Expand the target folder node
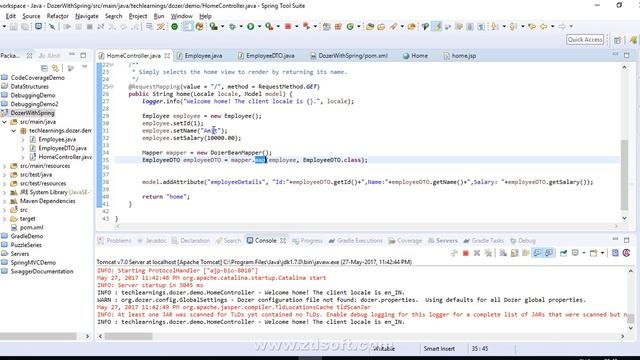The height and width of the screenshot is (360, 640). [4, 219]
